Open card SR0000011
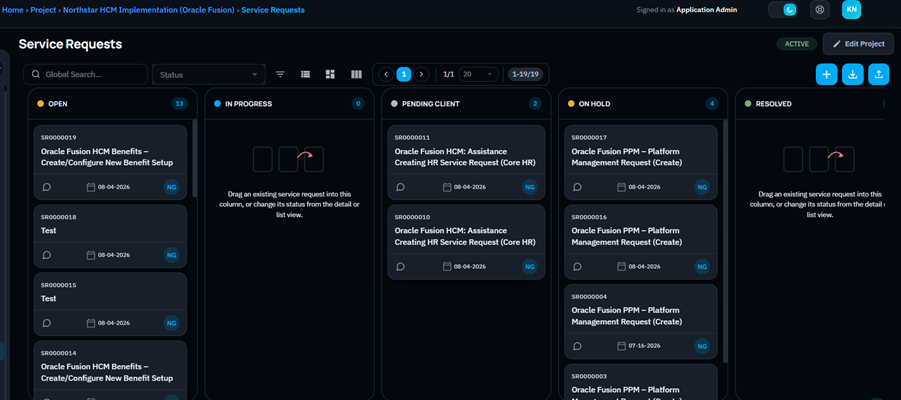The height and width of the screenshot is (400, 901). tap(466, 162)
